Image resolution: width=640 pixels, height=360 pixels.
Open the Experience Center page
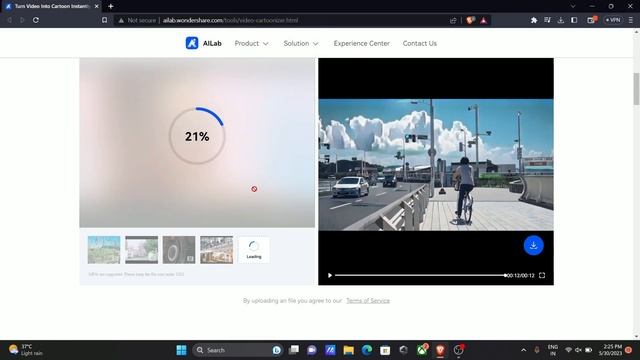362,43
